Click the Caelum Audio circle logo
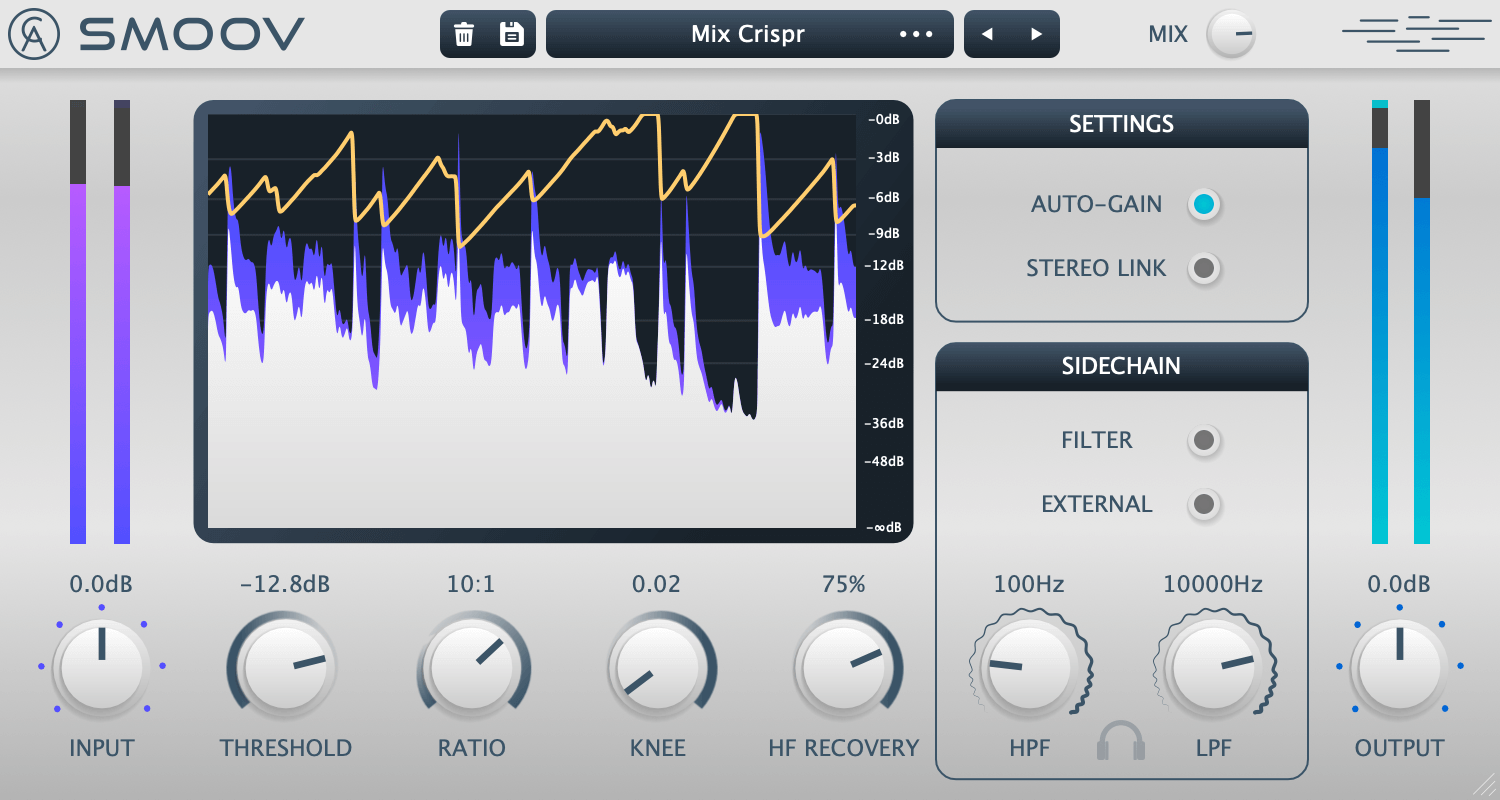Image resolution: width=1500 pixels, height=800 pixels. click(33, 33)
